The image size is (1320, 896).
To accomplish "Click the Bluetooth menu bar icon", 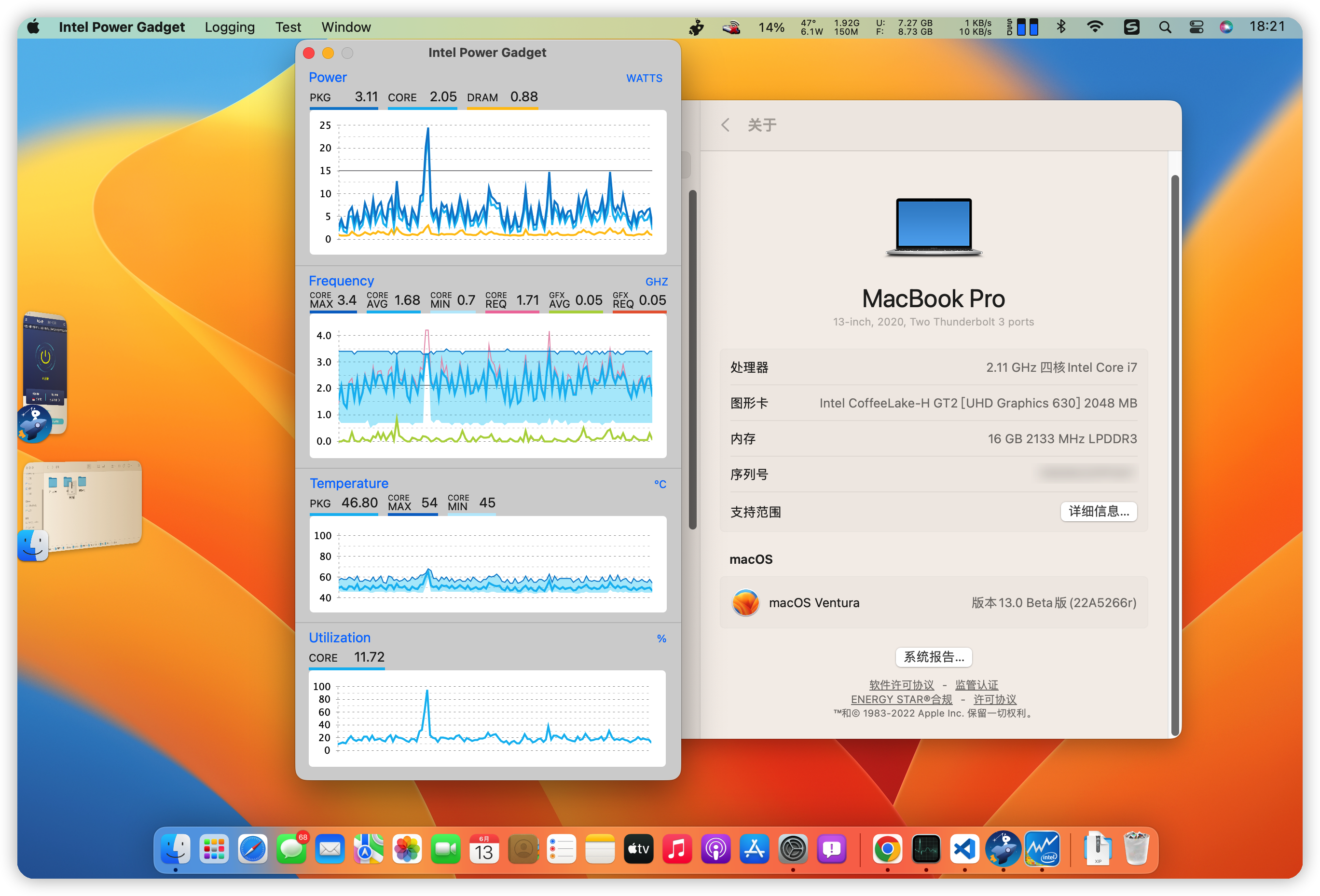I will click(x=1060, y=27).
